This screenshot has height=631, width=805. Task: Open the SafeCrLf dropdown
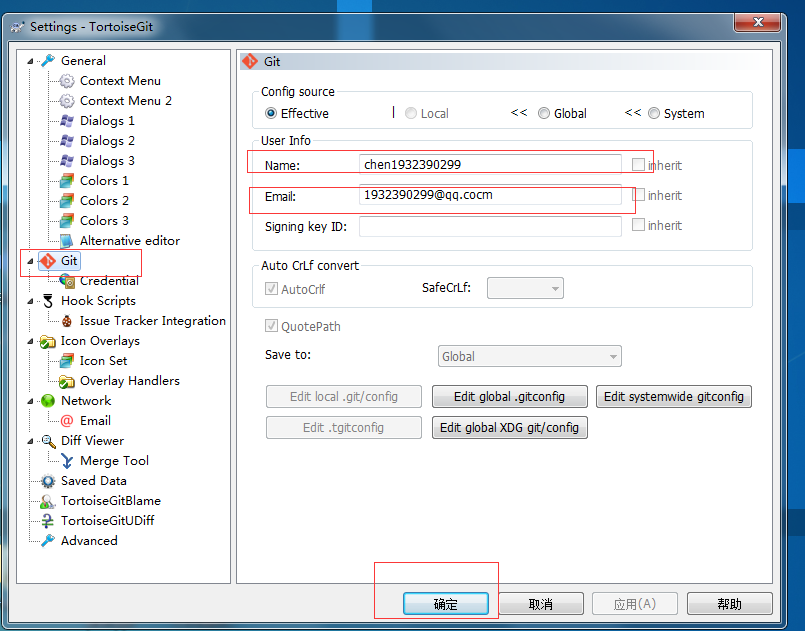pos(525,288)
